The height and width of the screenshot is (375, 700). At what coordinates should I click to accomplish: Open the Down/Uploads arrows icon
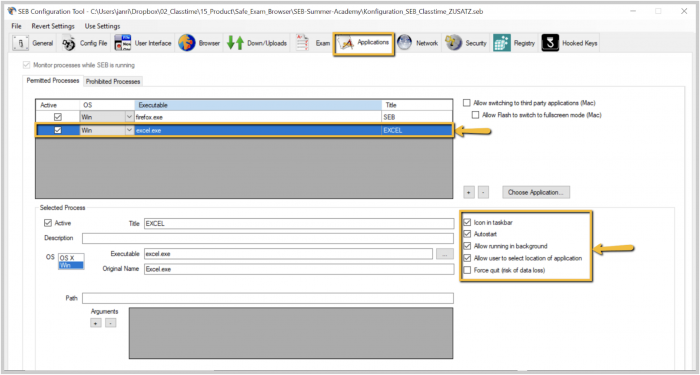tap(235, 43)
